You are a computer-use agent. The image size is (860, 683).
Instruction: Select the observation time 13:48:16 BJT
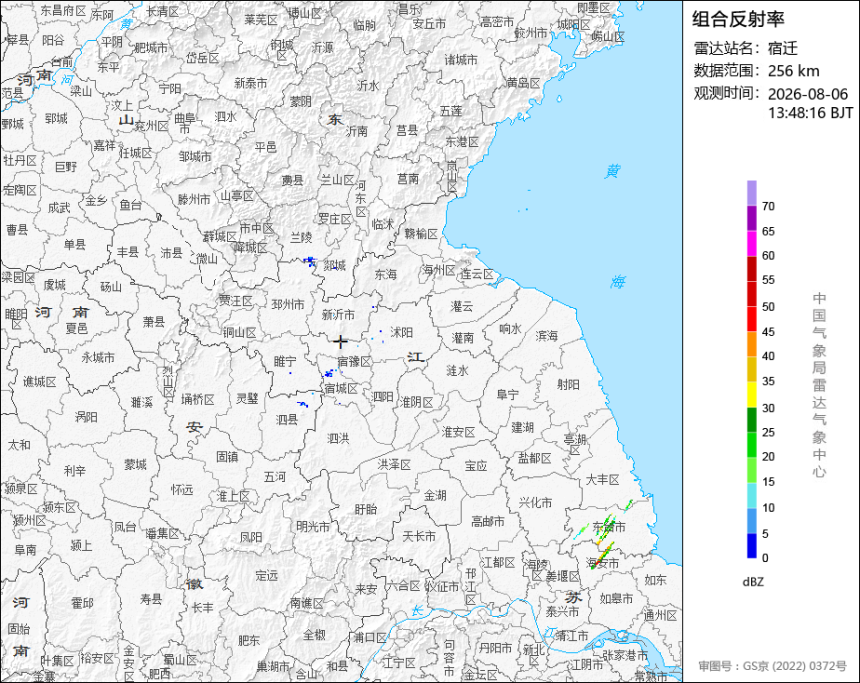(x=810, y=113)
